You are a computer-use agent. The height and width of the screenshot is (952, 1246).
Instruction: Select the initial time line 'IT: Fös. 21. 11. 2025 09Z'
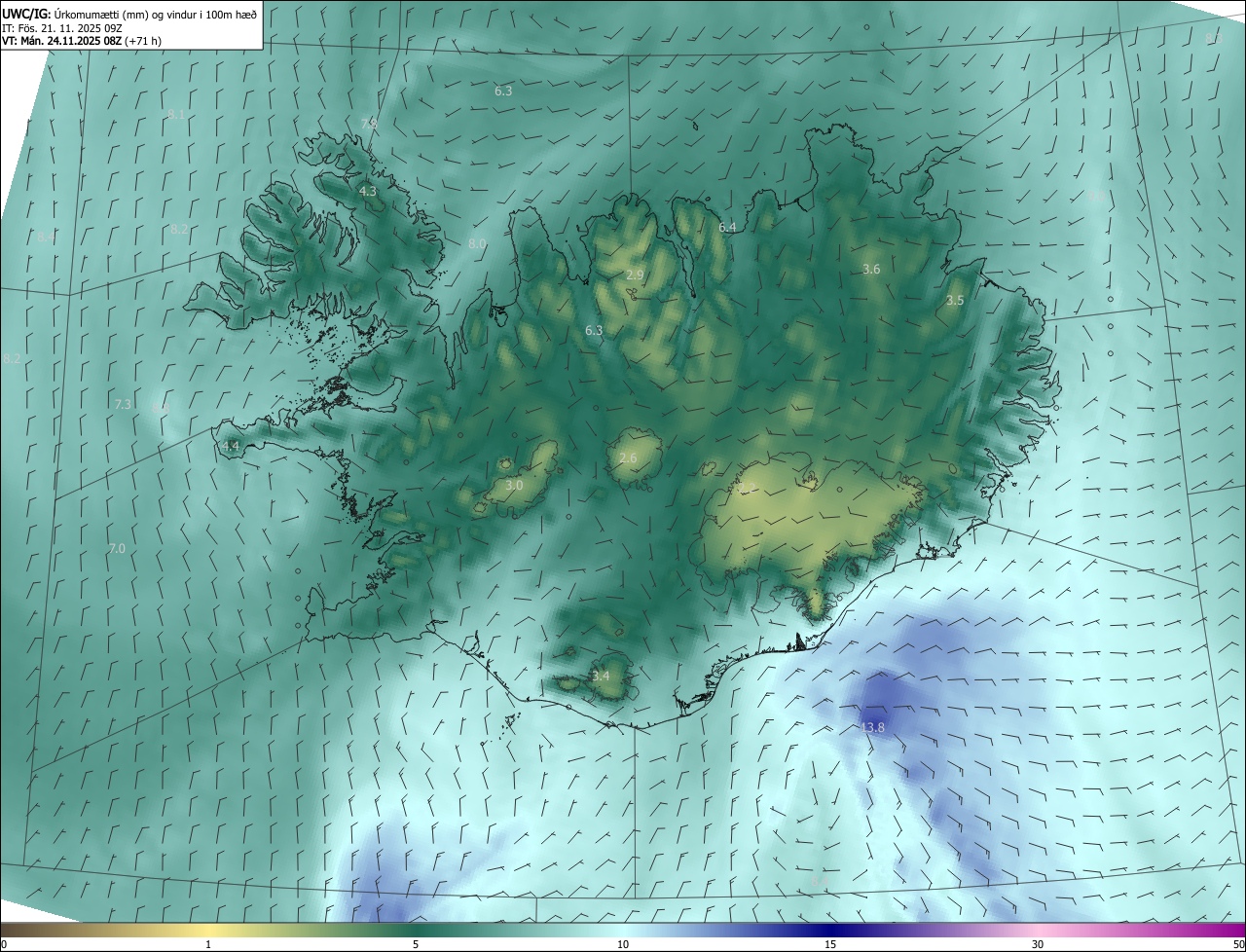62,27
